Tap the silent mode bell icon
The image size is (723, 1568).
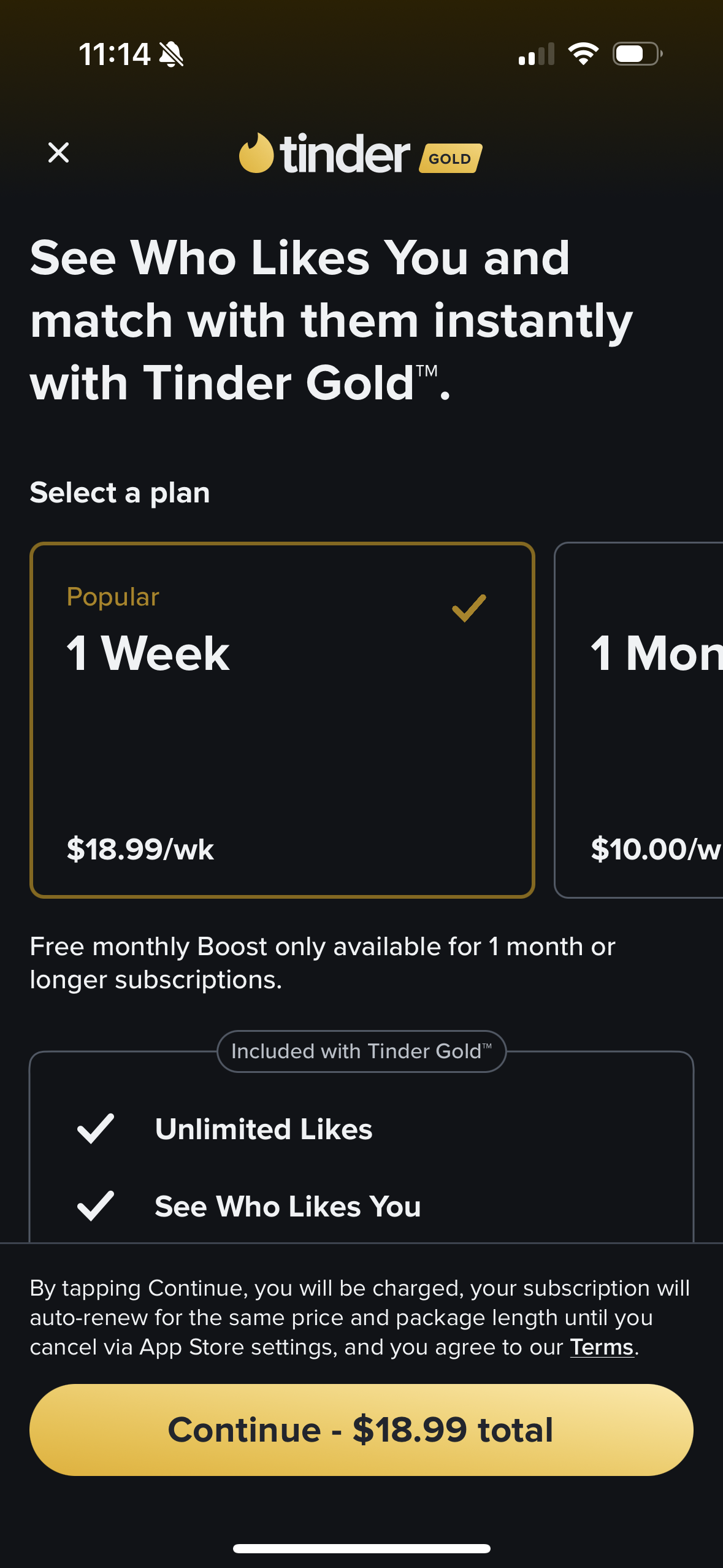click(171, 55)
